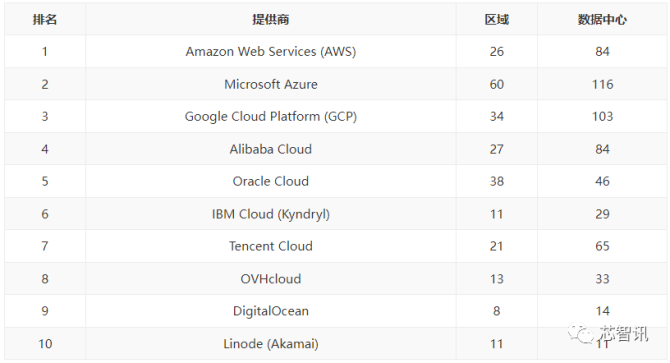This screenshot has height=363, width=670.
Task: Select the DigitalOcean provider cell
Action: [x=270, y=311]
